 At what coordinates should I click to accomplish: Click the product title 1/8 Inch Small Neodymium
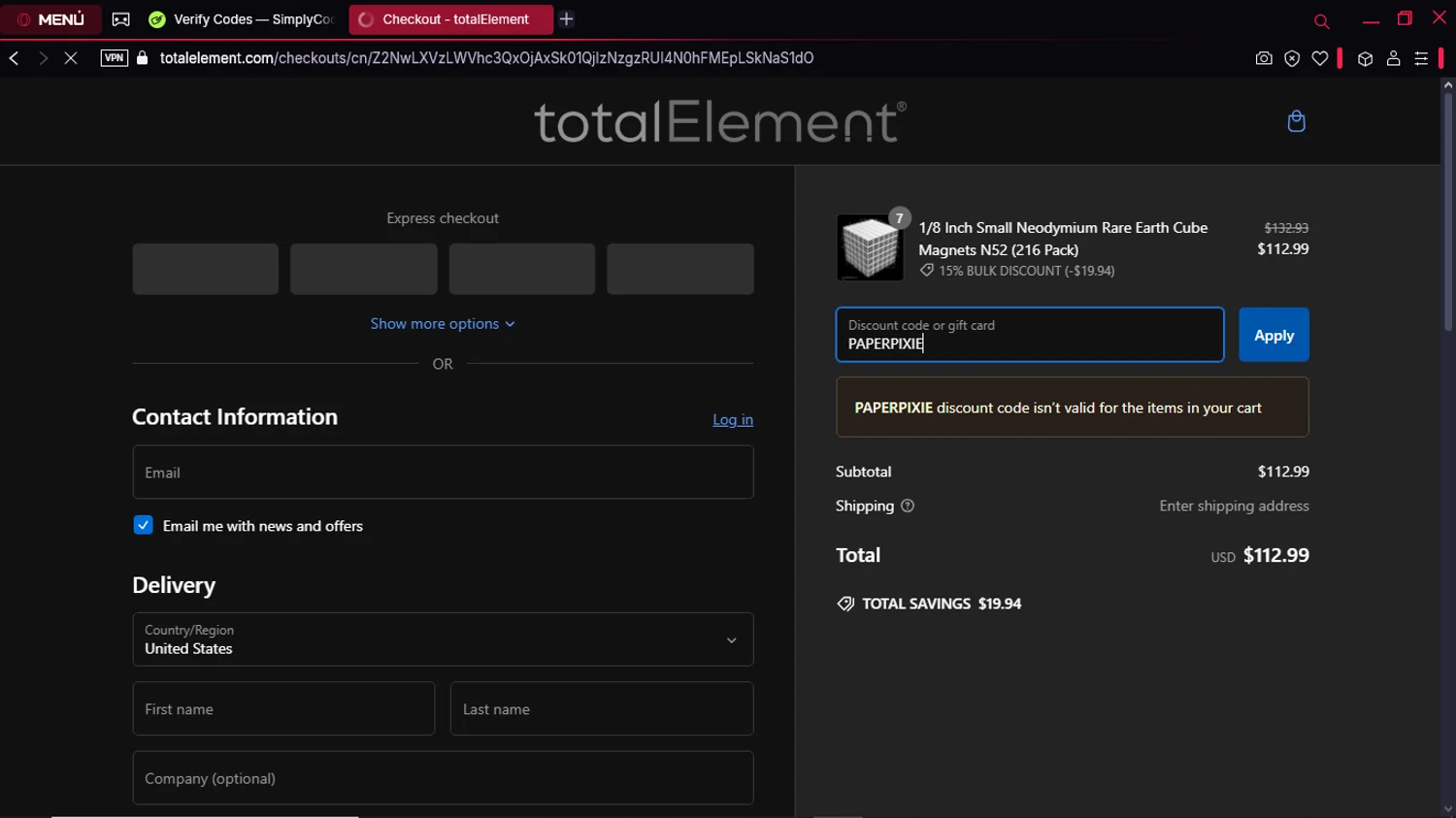click(1064, 239)
